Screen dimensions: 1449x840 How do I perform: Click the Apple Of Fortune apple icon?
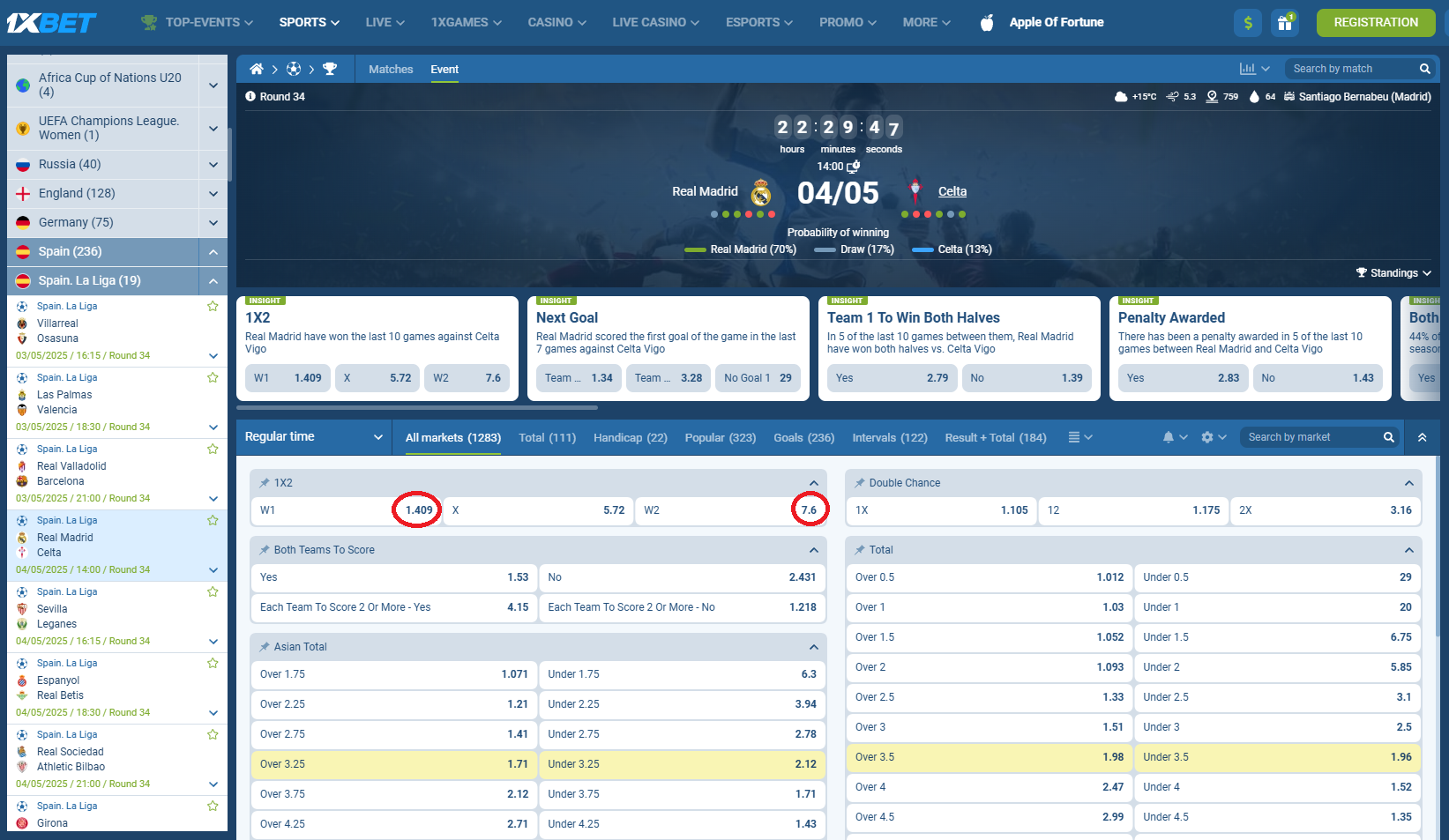tap(987, 22)
